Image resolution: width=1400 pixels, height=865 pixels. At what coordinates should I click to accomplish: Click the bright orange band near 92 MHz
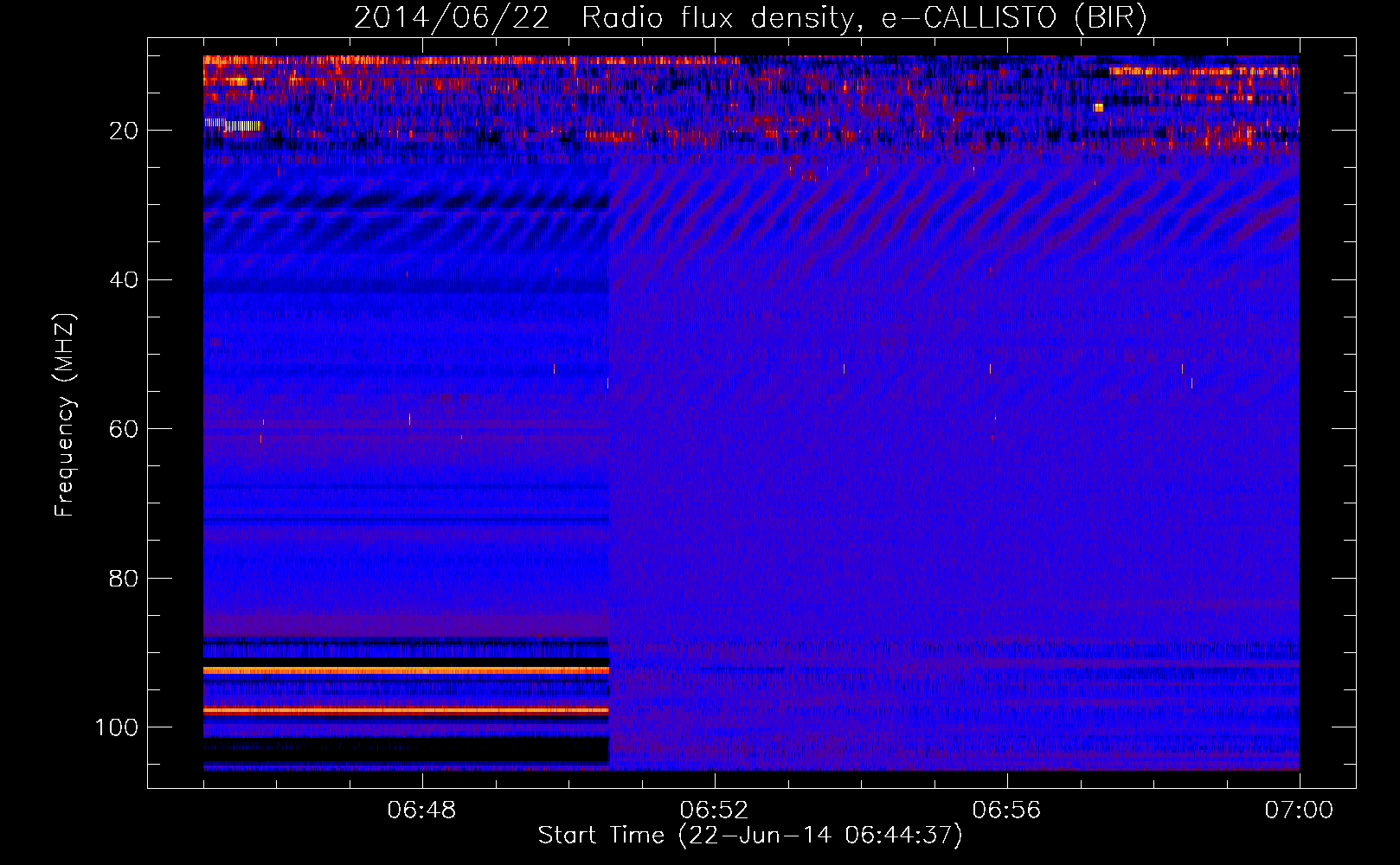tap(406, 670)
